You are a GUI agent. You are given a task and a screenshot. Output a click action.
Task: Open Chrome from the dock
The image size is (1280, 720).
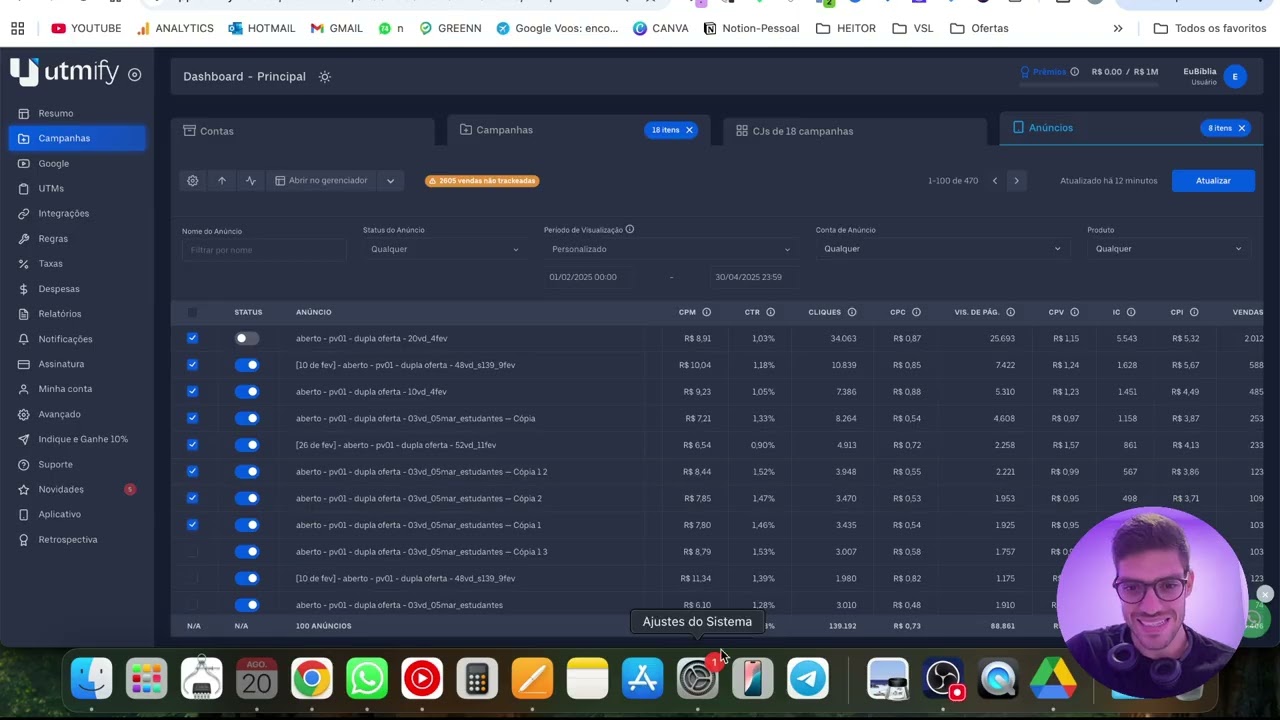312,680
